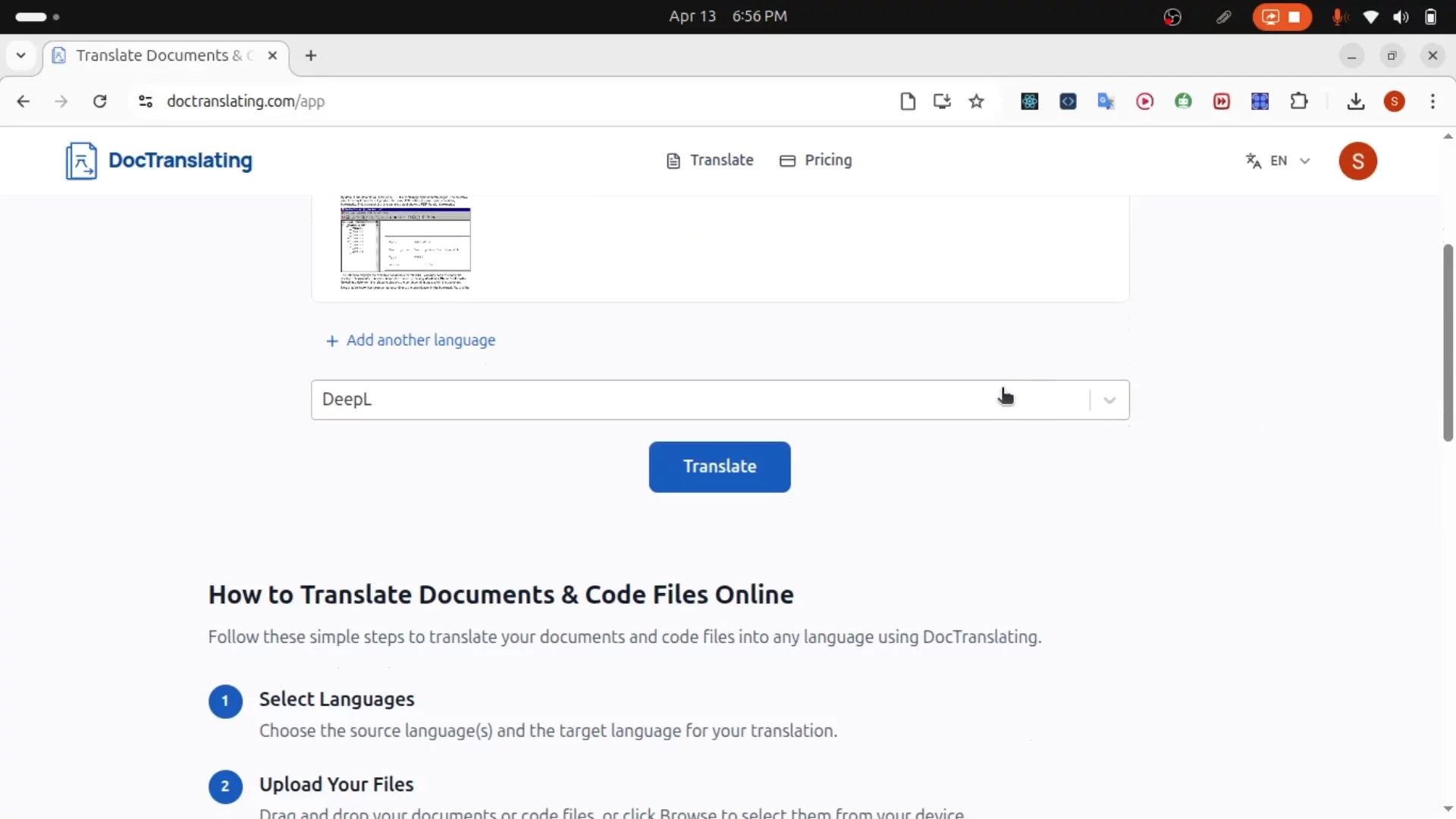Open the Chrome profile S avatar

click(x=1395, y=102)
